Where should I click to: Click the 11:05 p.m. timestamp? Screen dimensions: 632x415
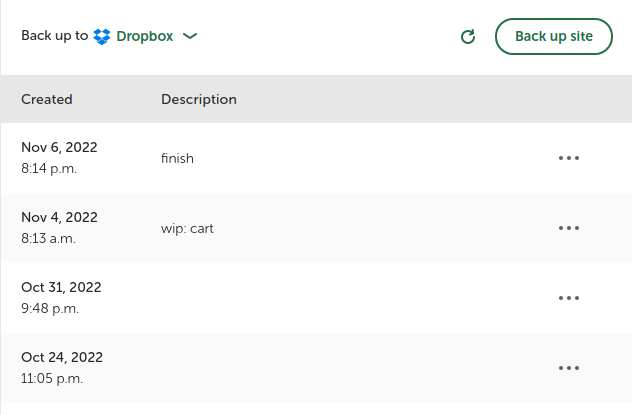52,378
